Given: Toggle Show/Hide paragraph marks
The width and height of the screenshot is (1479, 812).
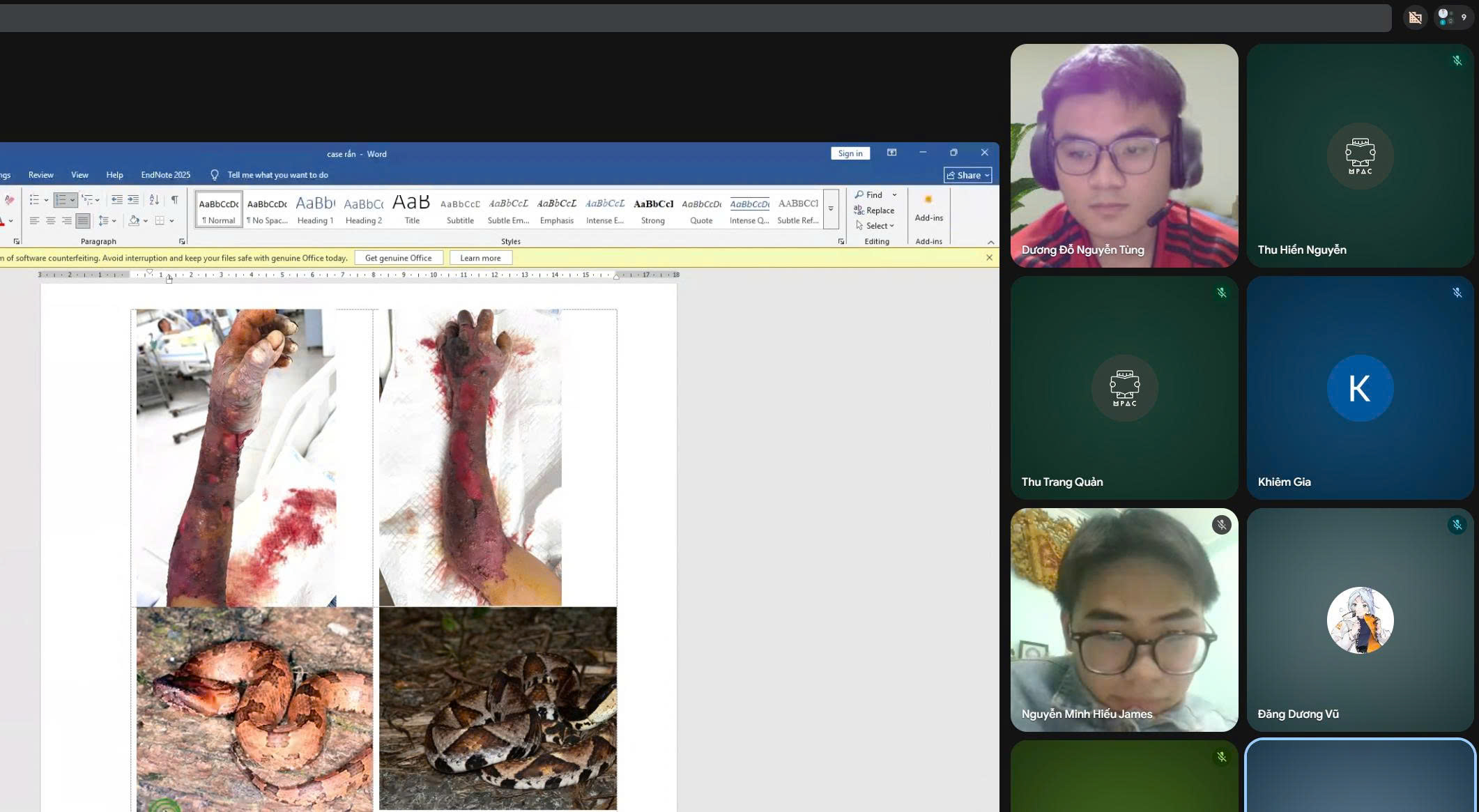Looking at the screenshot, I should 174,200.
